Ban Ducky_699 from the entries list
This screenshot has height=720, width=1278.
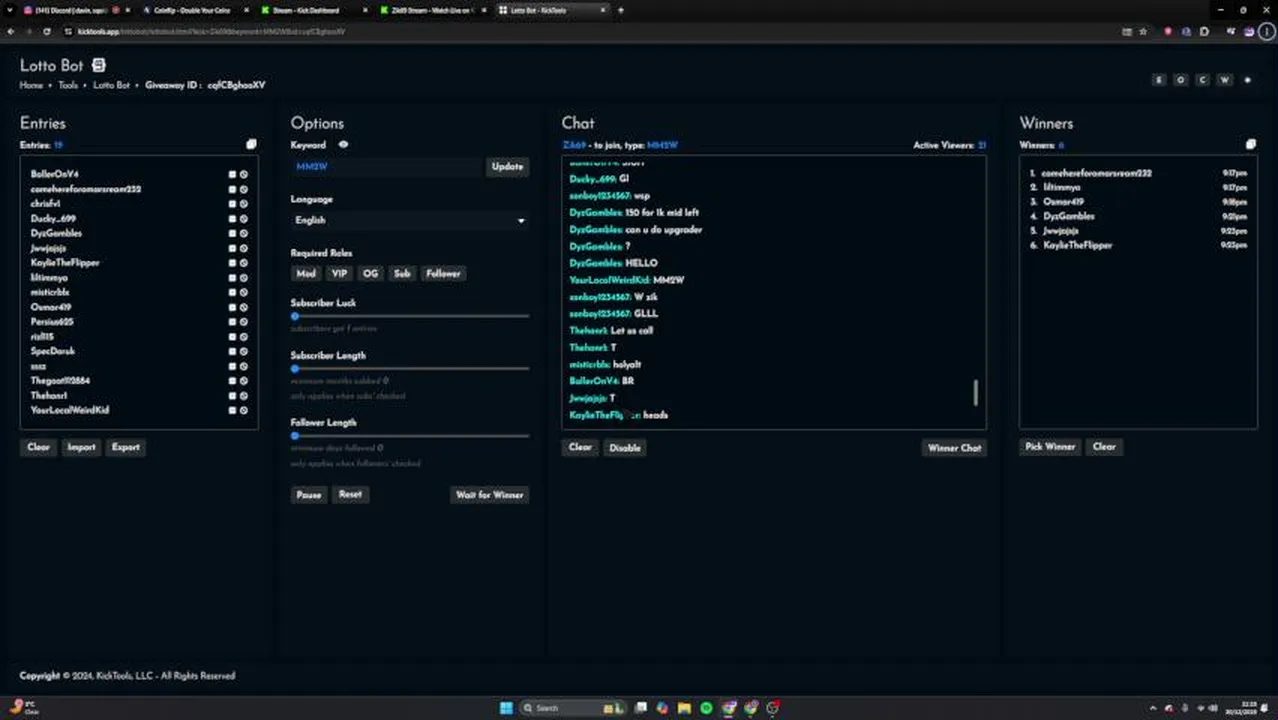243,218
